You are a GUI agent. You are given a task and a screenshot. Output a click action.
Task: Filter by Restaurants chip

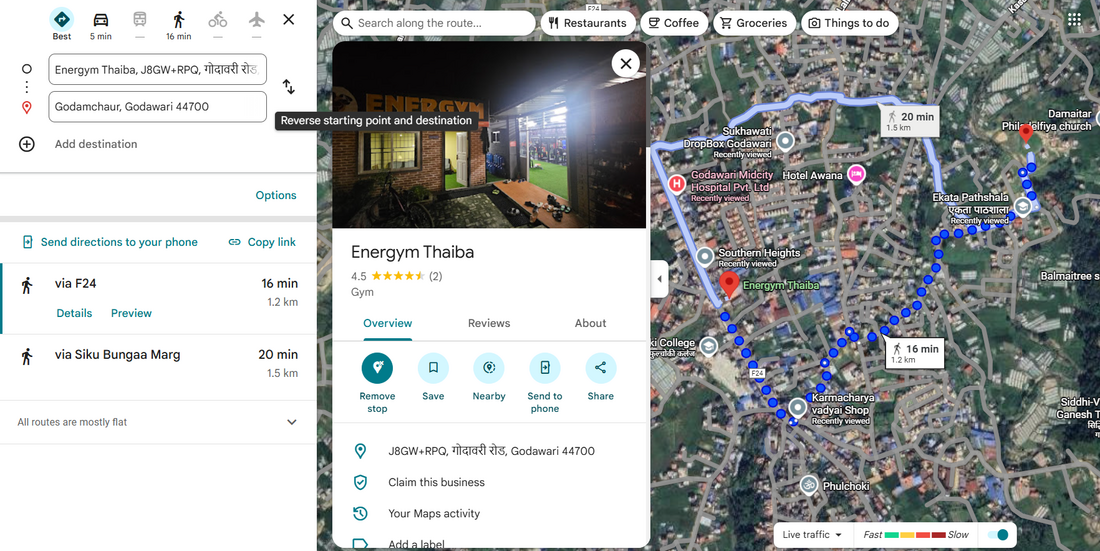tap(588, 23)
